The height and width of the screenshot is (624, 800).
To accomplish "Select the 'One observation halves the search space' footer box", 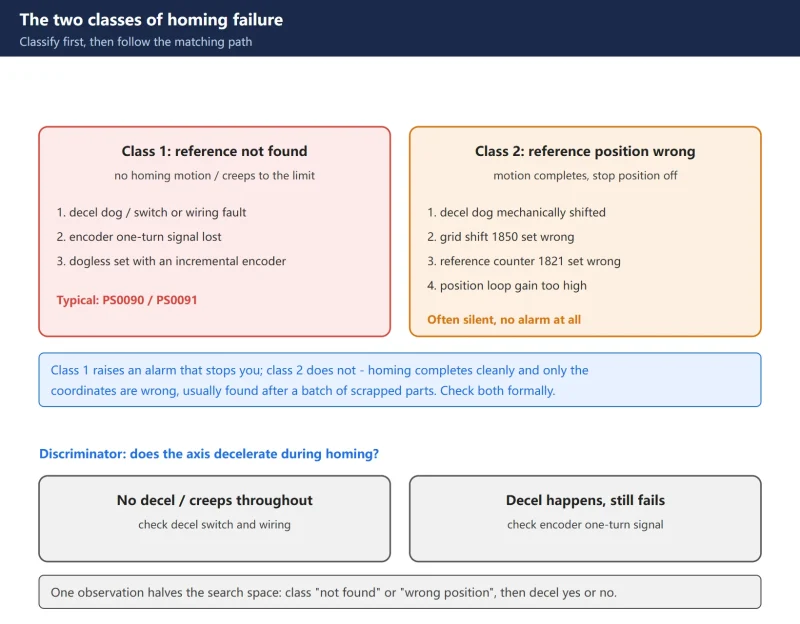I will [400, 592].
